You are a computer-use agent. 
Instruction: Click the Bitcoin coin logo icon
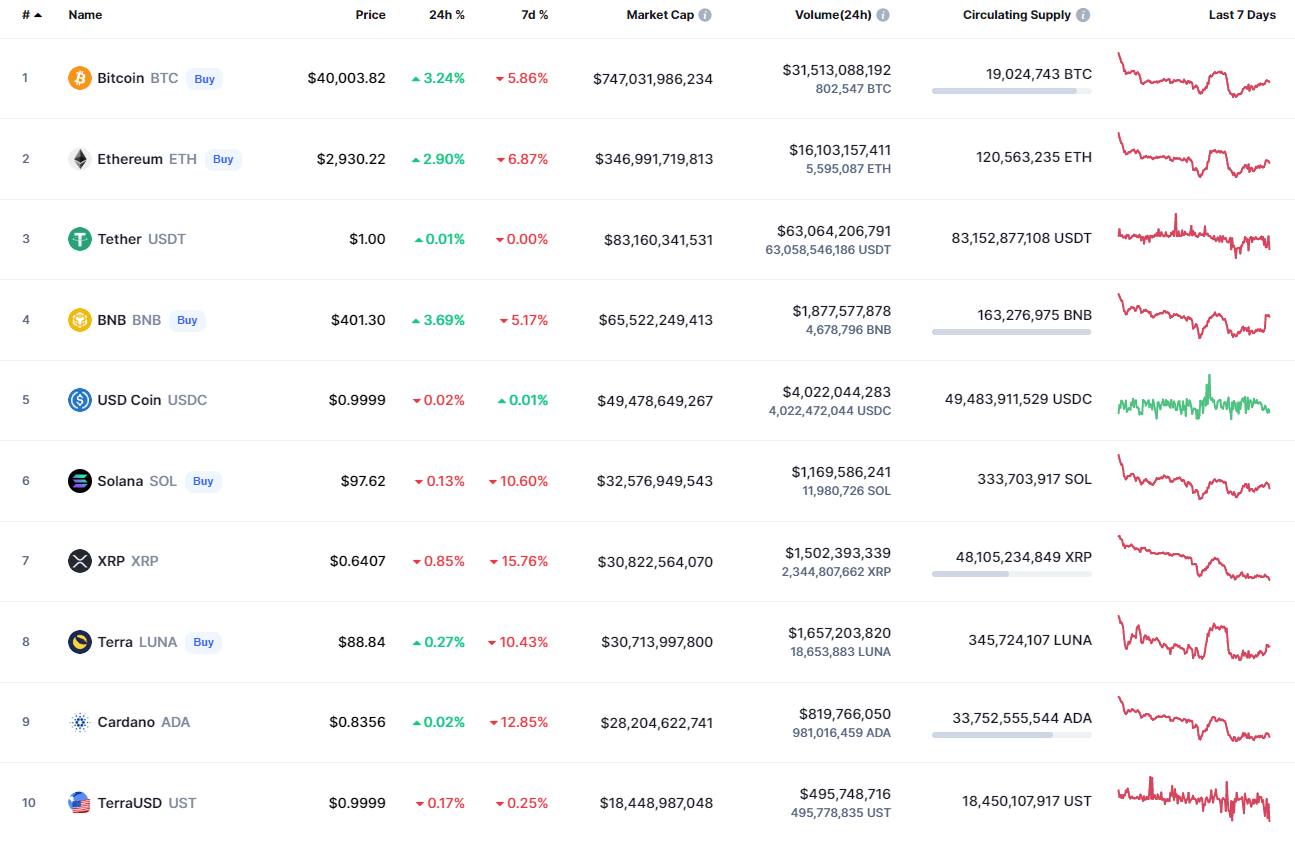tap(80, 78)
